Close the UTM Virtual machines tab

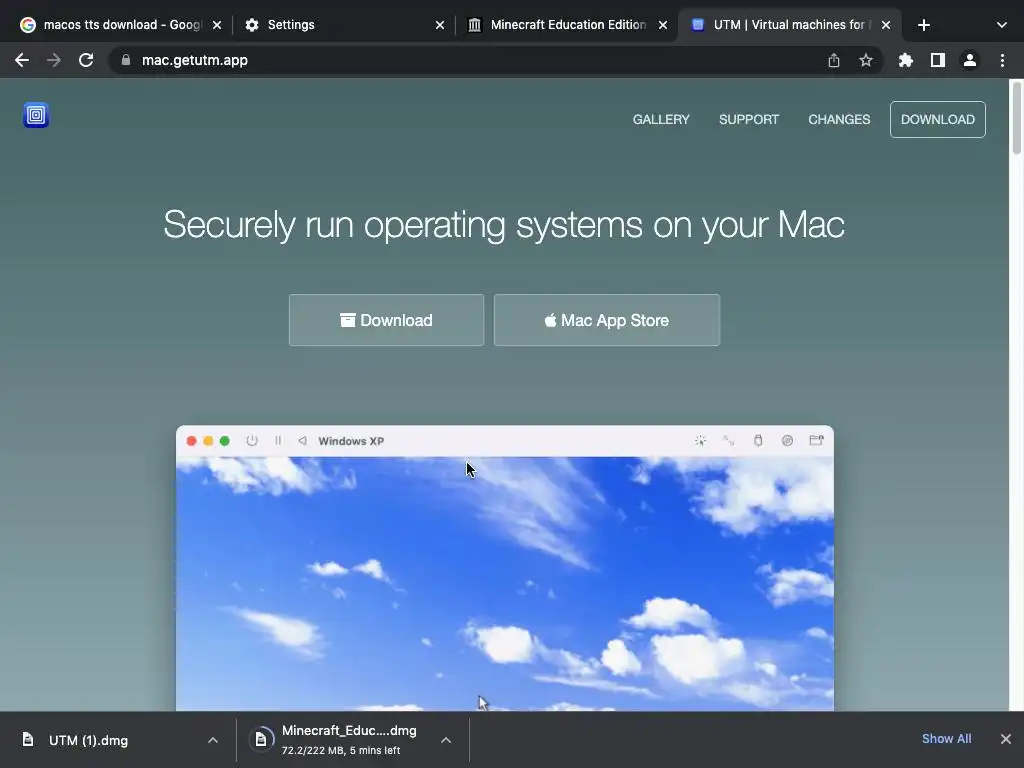[886, 25]
